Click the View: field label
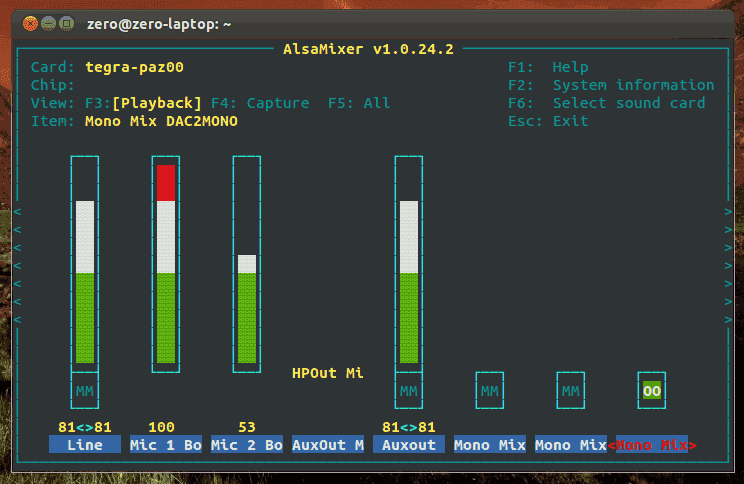The image size is (744, 484). pyautogui.click(x=53, y=103)
